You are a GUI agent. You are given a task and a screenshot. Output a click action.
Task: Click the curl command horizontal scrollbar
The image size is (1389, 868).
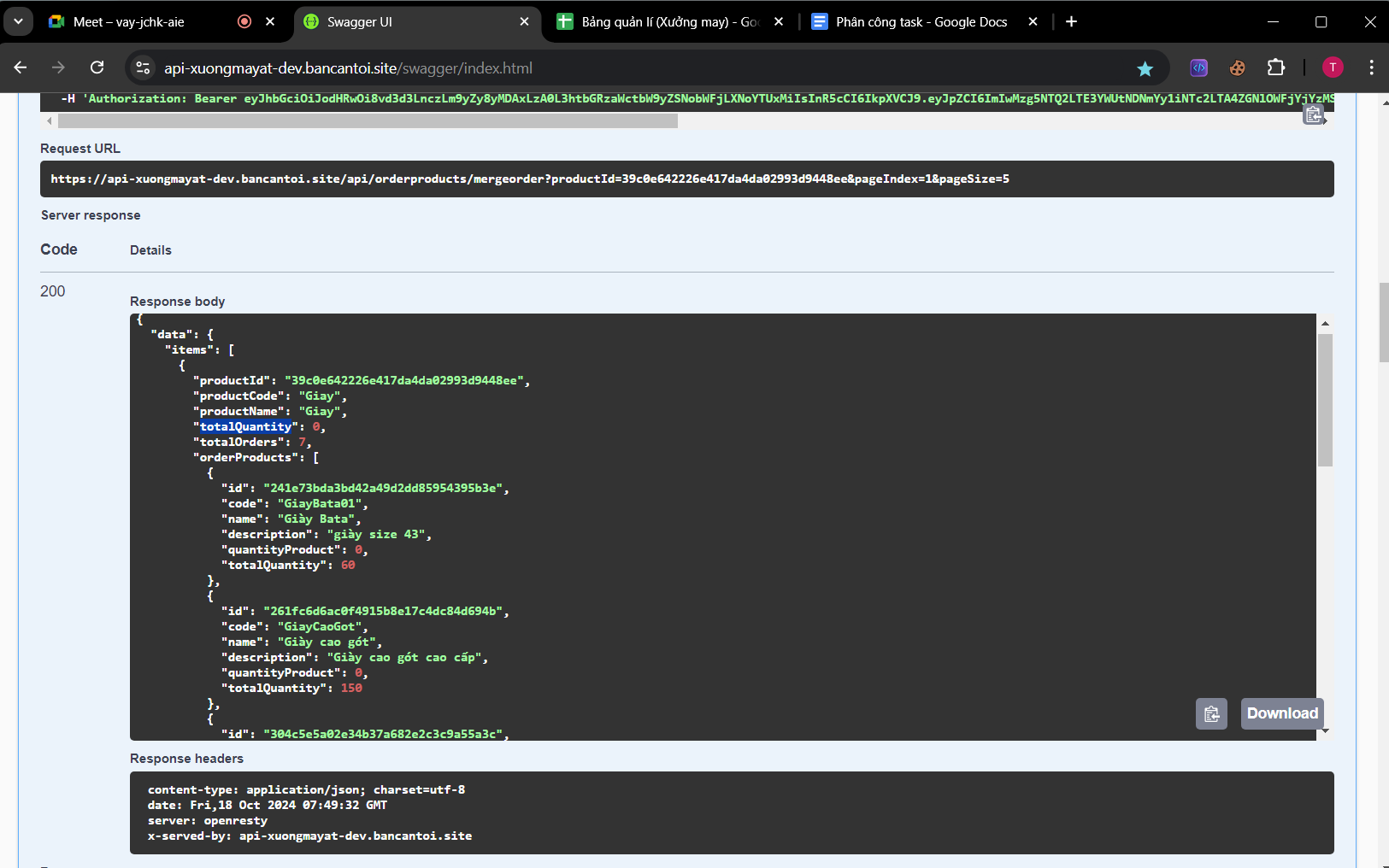(x=368, y=121)
